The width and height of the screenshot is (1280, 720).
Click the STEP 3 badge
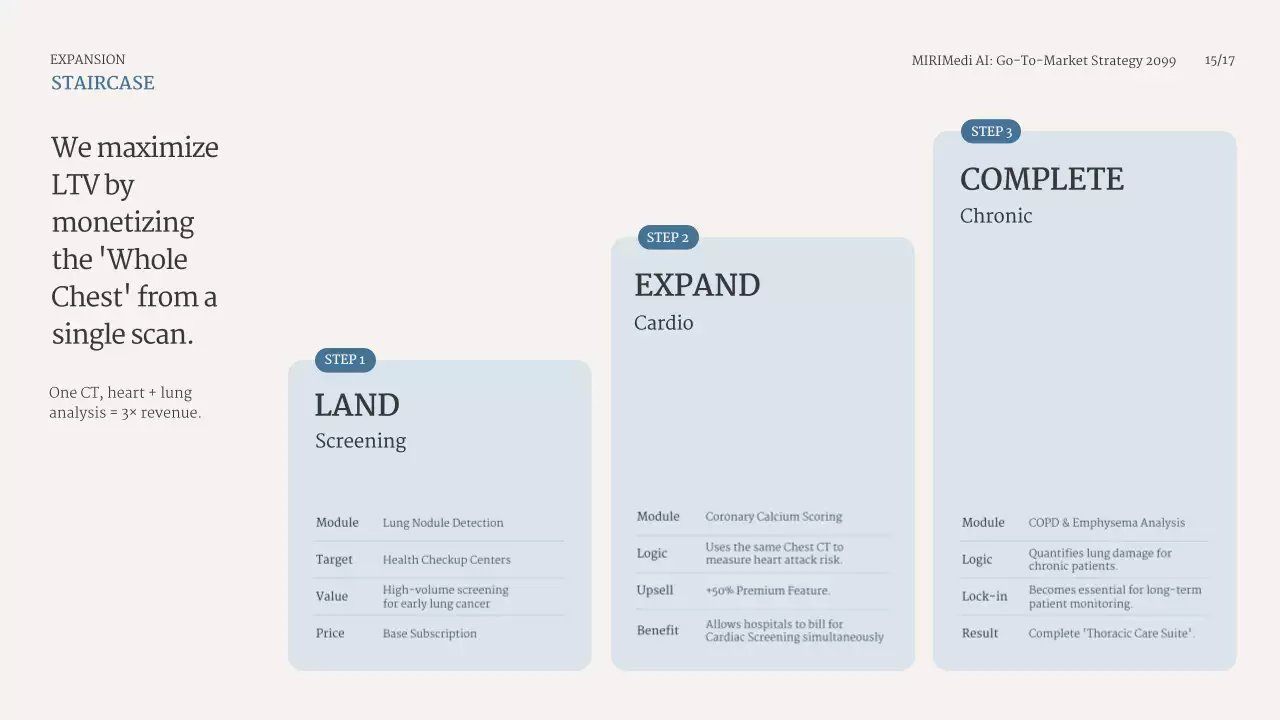tap(991, 132)
